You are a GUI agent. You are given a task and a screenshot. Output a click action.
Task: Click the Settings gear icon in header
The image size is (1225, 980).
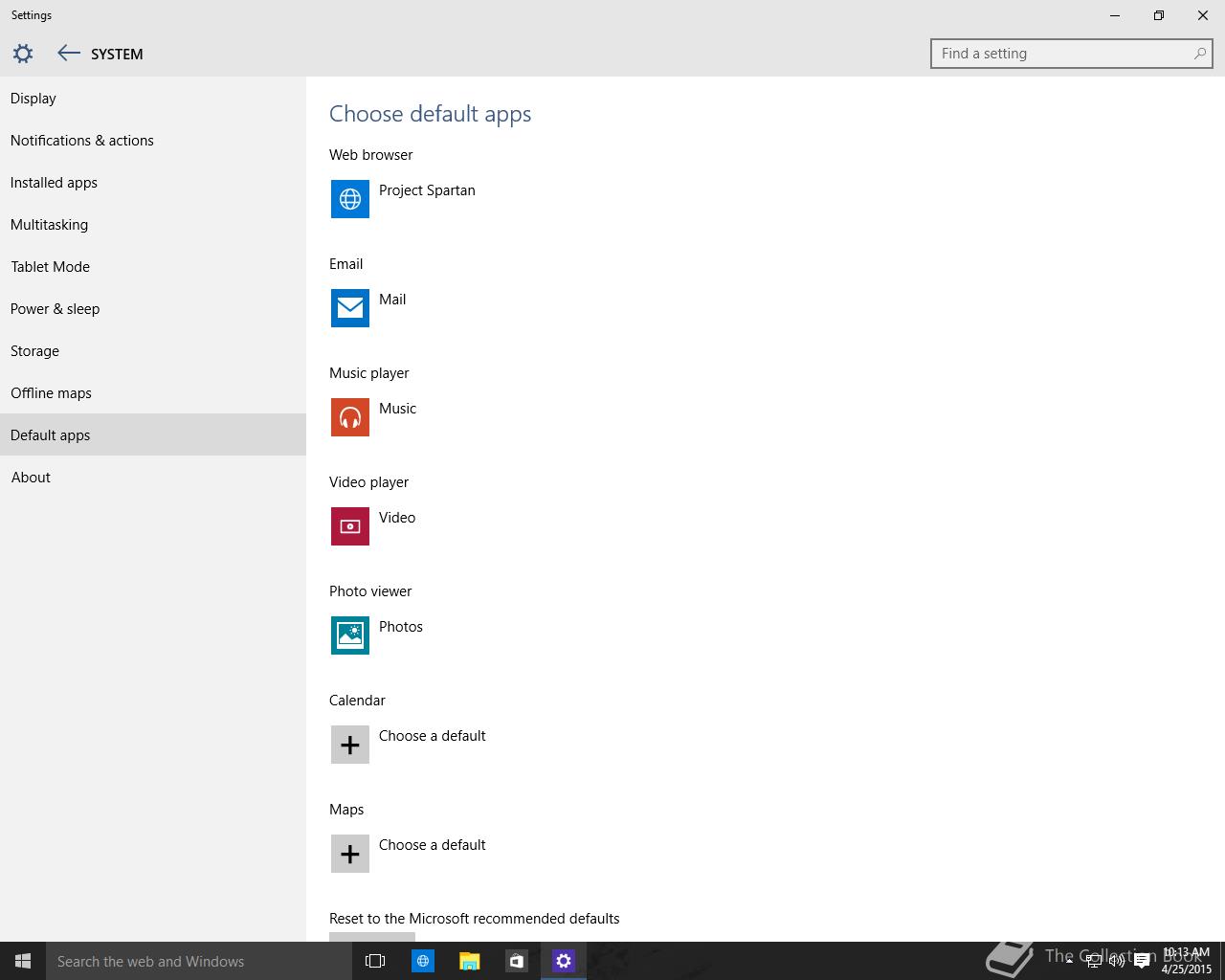(23, 54)
